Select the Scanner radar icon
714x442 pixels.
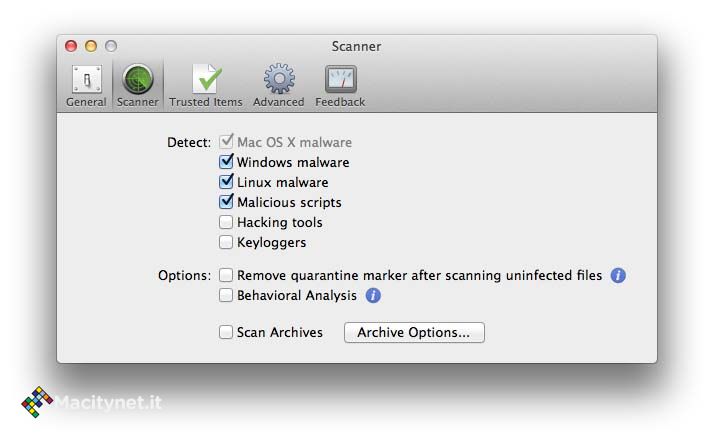(138, 86)
